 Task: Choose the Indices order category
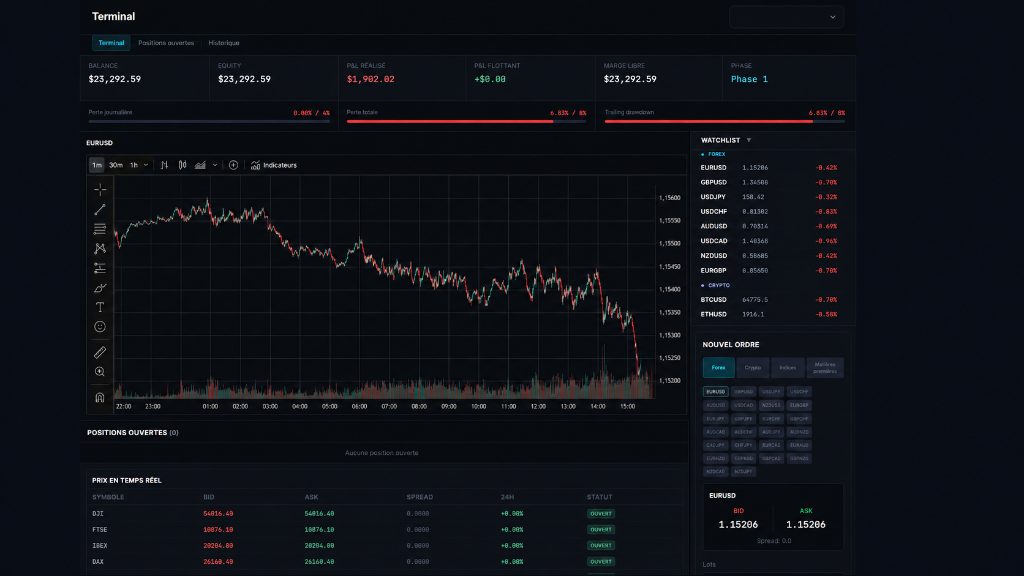788,368
